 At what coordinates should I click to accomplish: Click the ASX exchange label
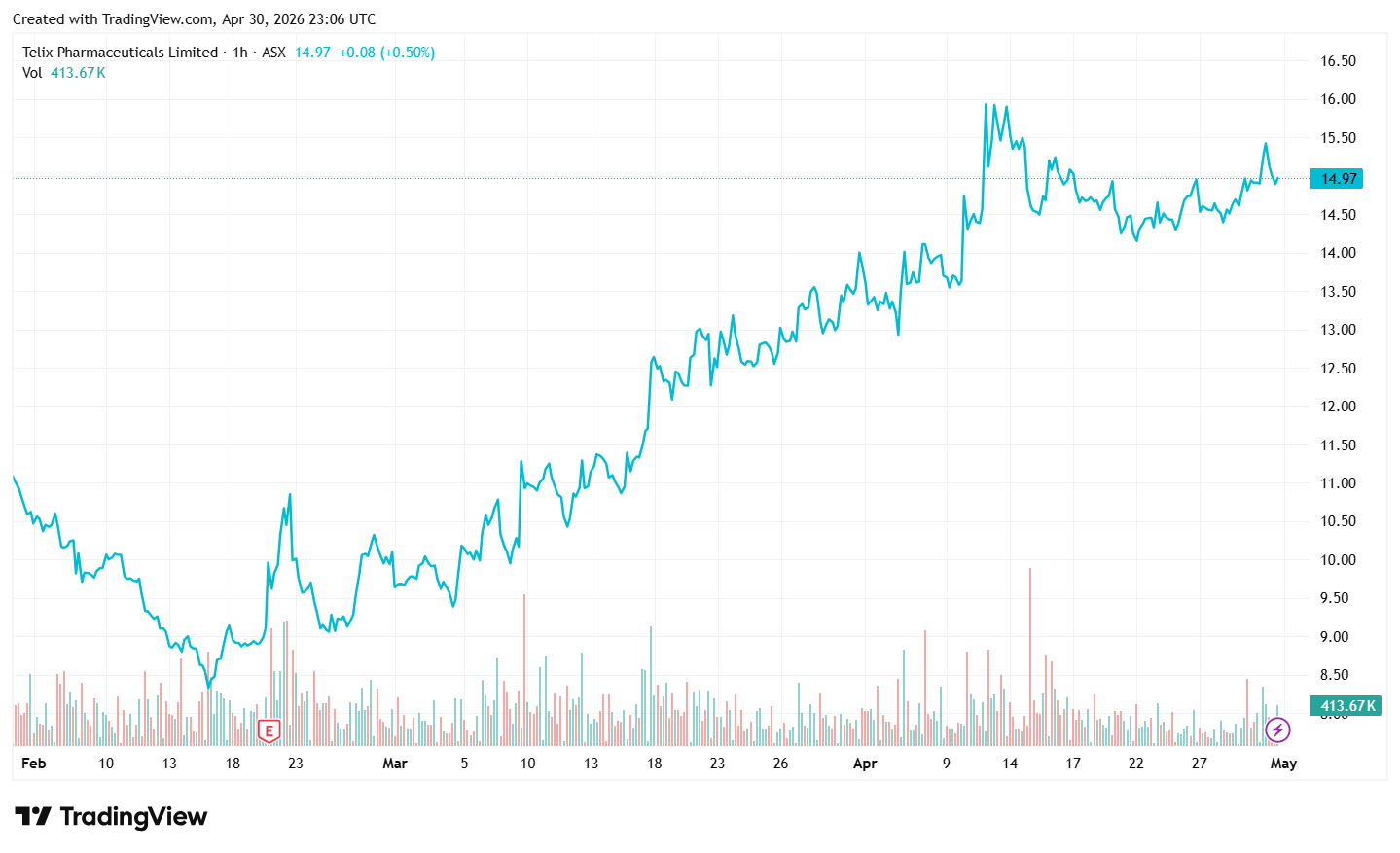(273, 53)
